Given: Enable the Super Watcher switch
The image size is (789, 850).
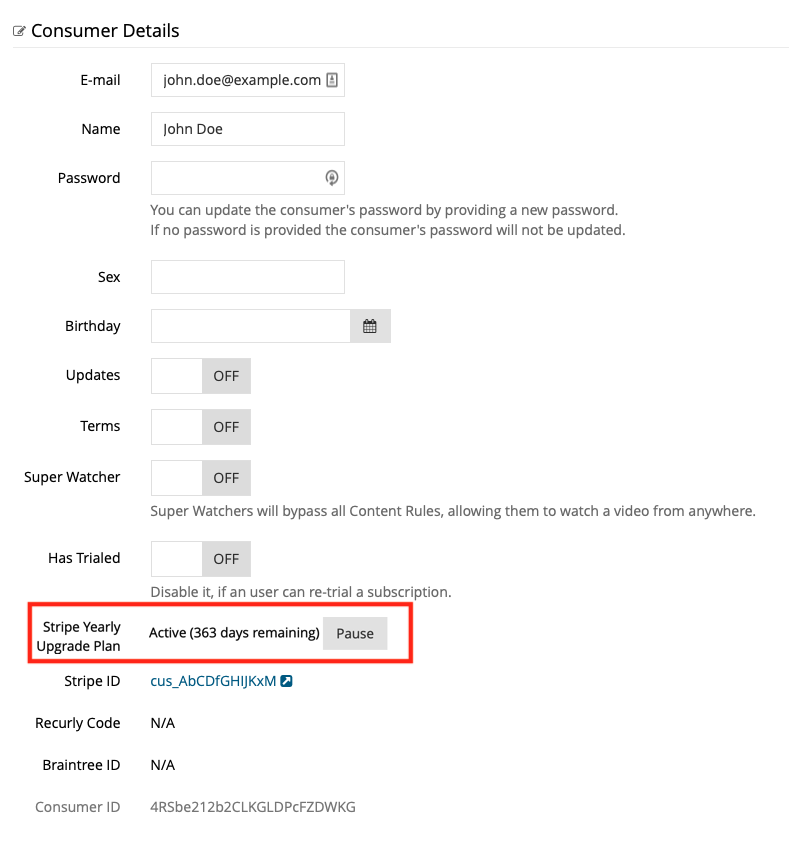Looking at the screenshot, I should [201, 478].
